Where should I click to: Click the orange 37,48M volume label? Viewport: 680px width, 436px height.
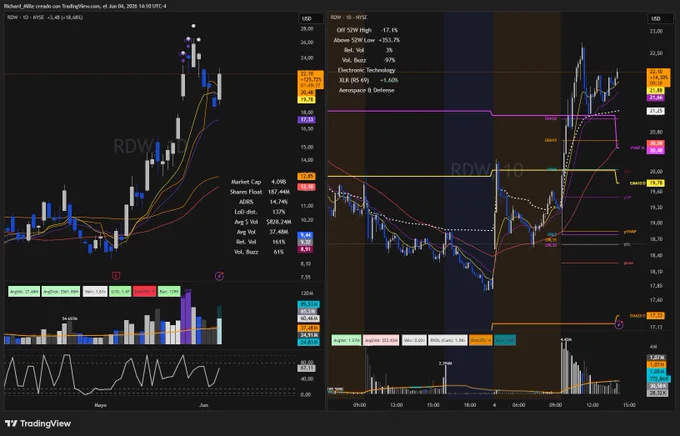(308, 328)
